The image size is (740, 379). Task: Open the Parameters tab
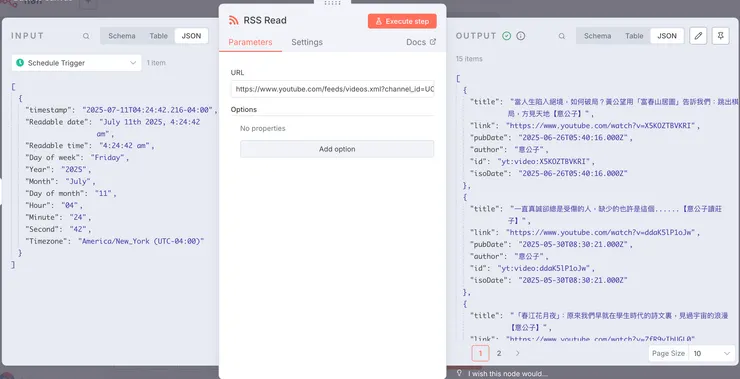click(x=250, y=42)
